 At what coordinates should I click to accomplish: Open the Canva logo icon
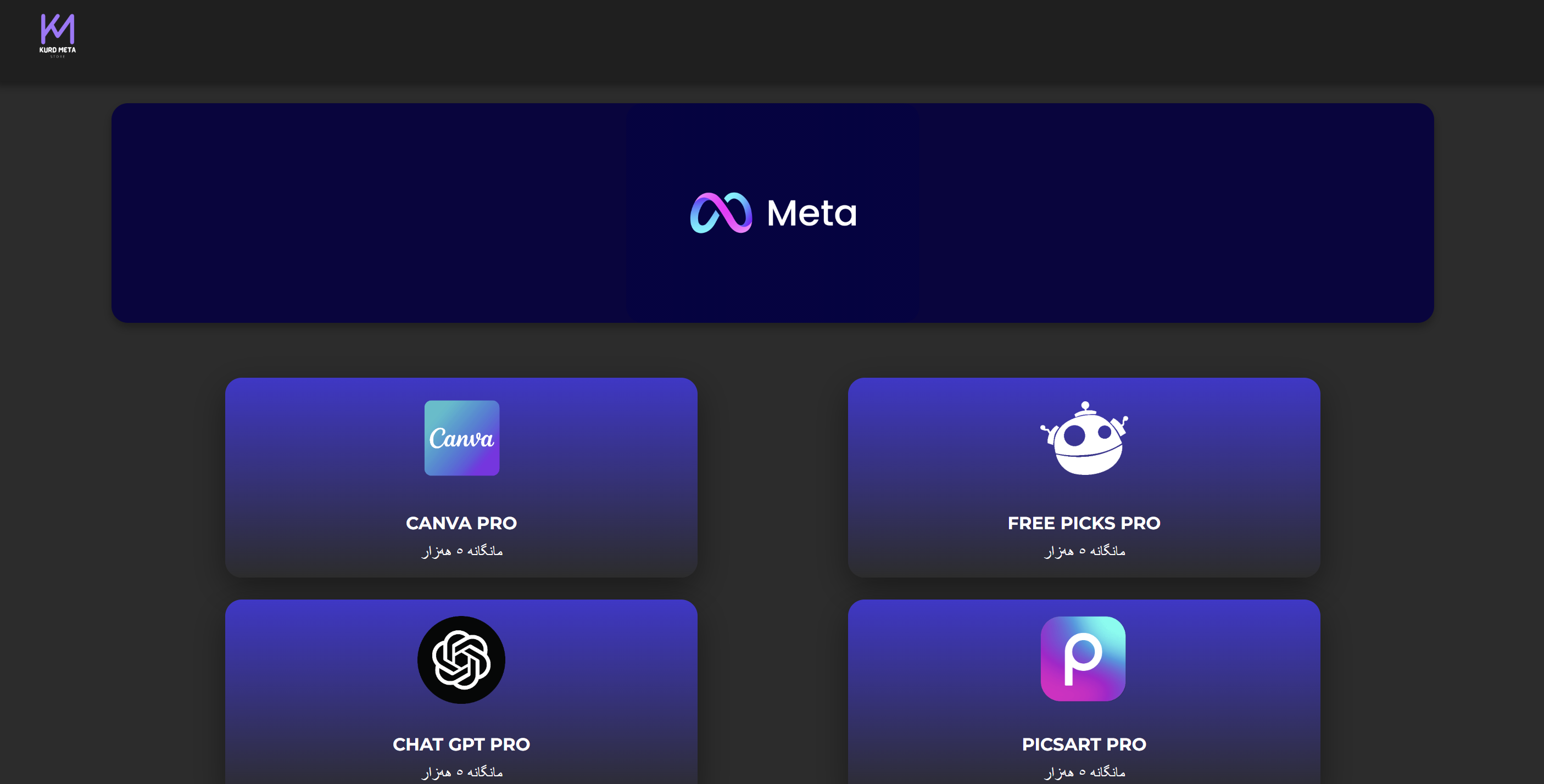461,438
